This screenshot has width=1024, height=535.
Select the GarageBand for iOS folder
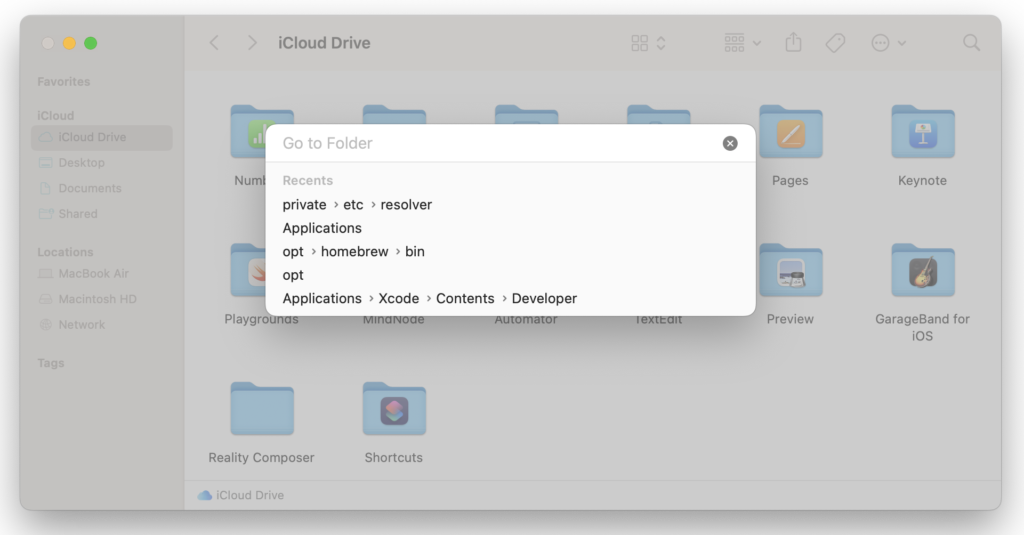[x=922, y=270]
